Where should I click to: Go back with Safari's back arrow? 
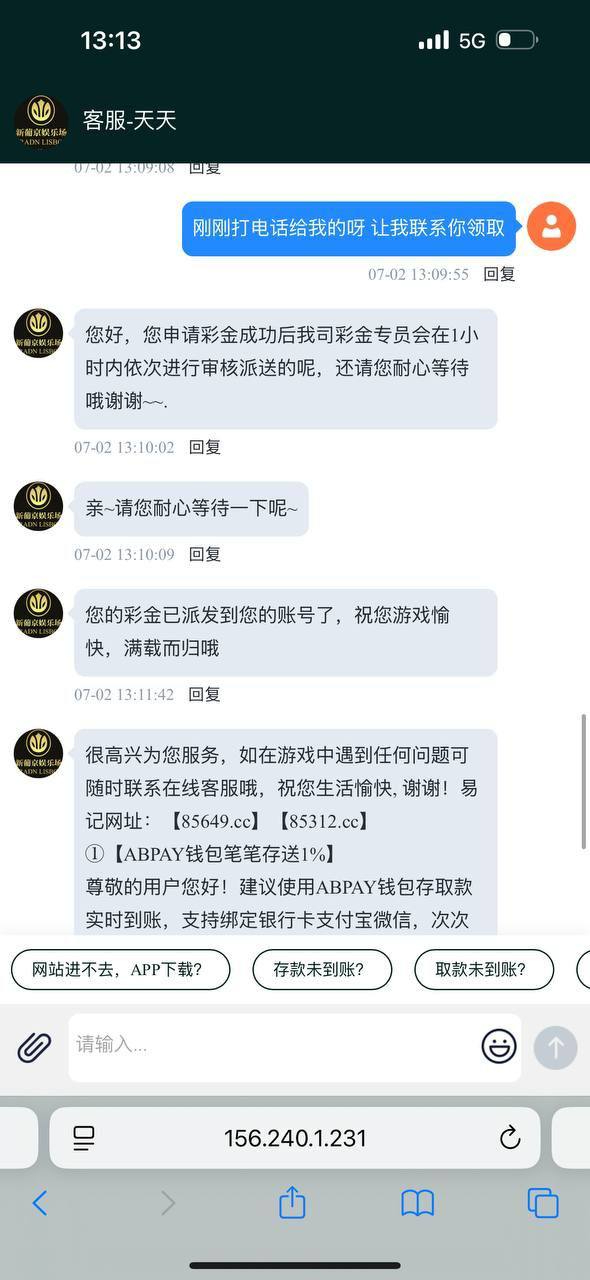tap(40, 1203)
